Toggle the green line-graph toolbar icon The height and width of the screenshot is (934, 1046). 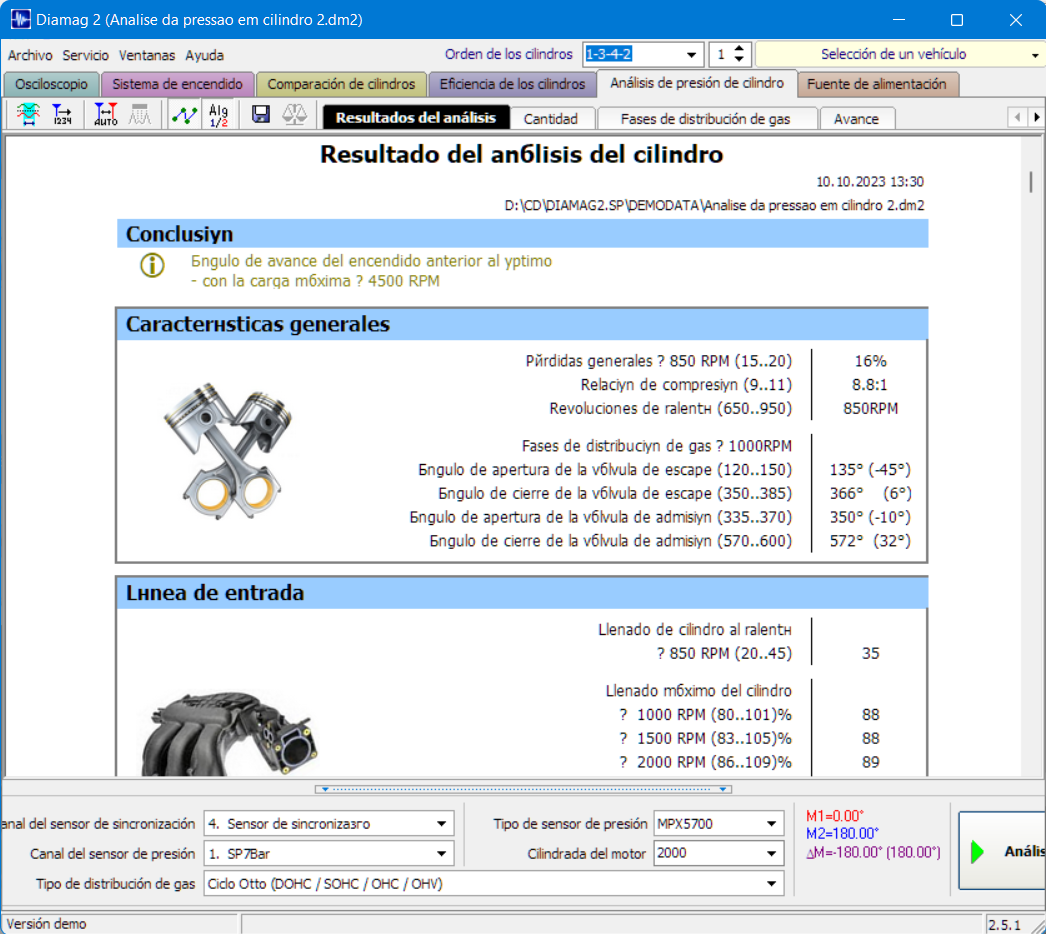[184, 115]
